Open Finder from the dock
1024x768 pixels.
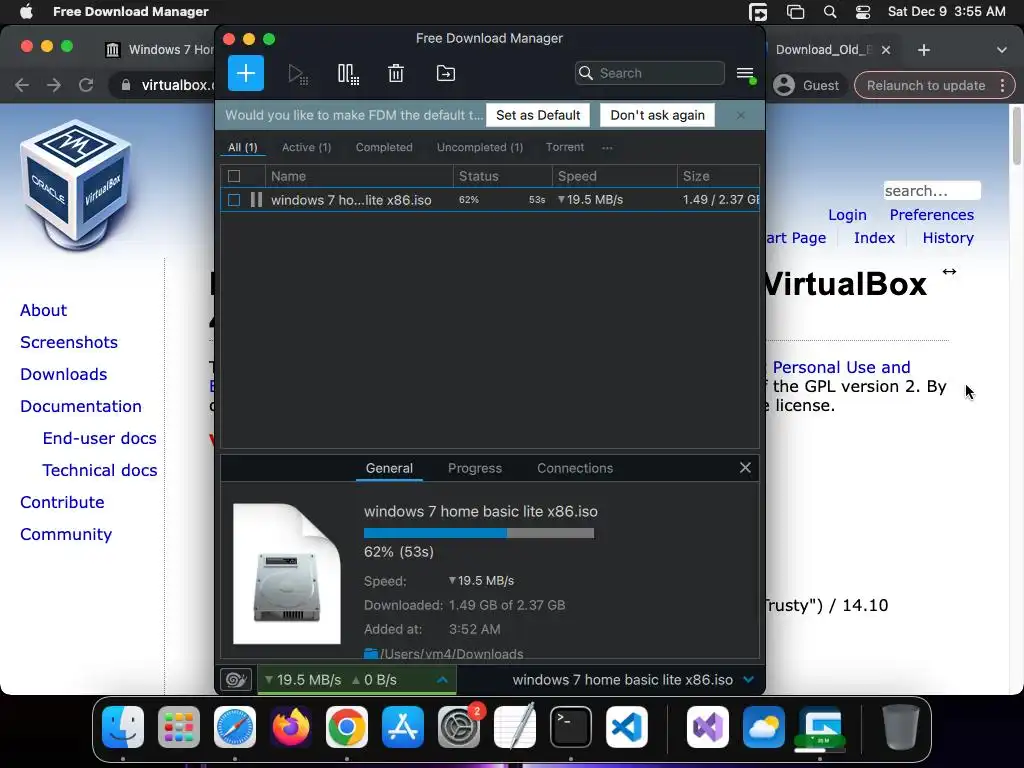pyautogui.click(x=123, y=727)
